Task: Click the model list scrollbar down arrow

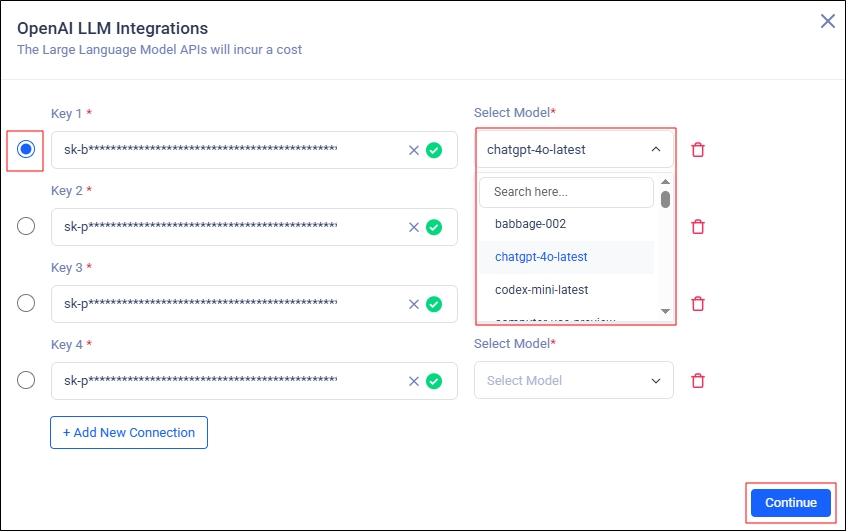Action: (x=665, y=312)
